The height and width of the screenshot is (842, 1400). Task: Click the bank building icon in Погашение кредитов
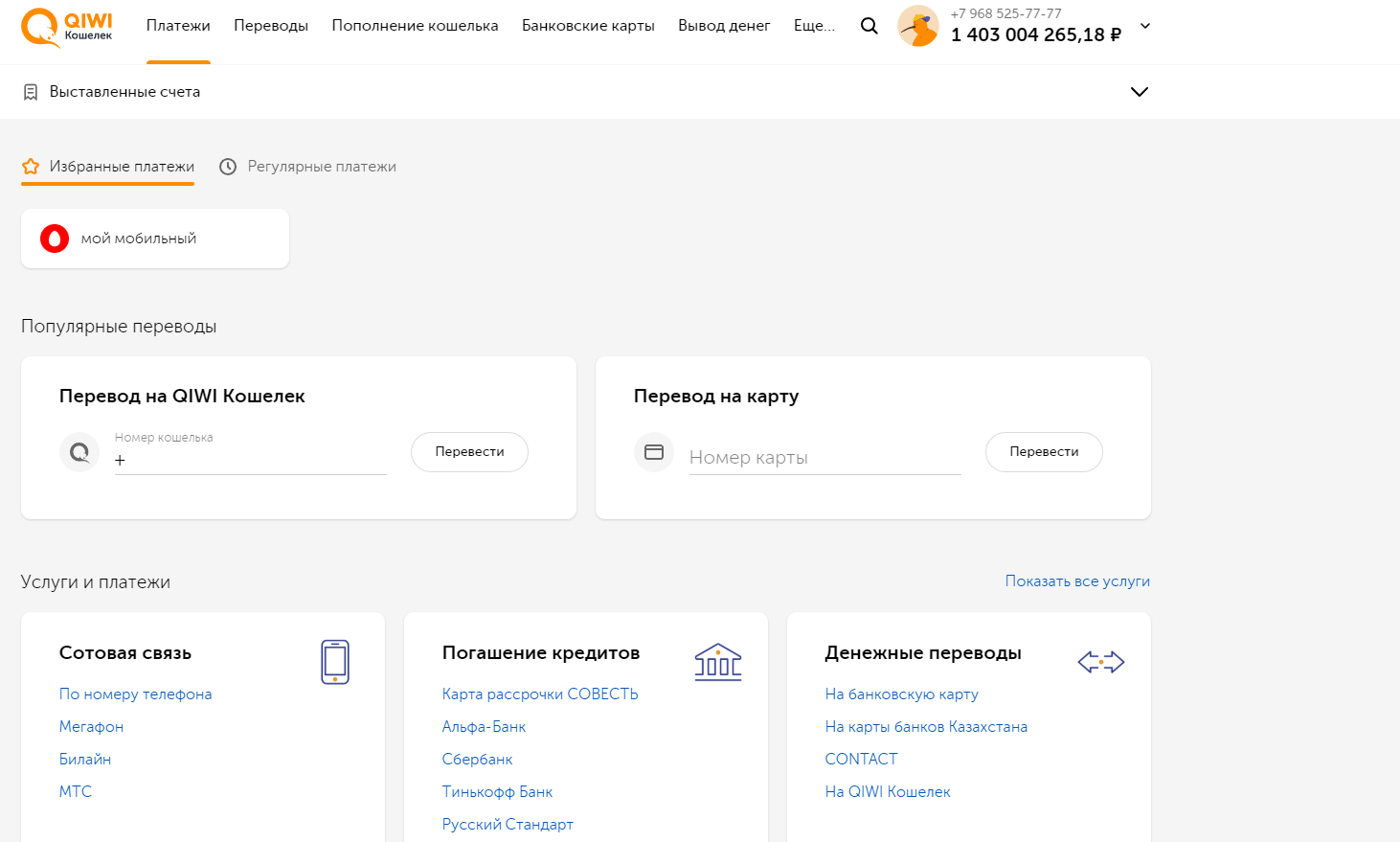coord(718,662)
